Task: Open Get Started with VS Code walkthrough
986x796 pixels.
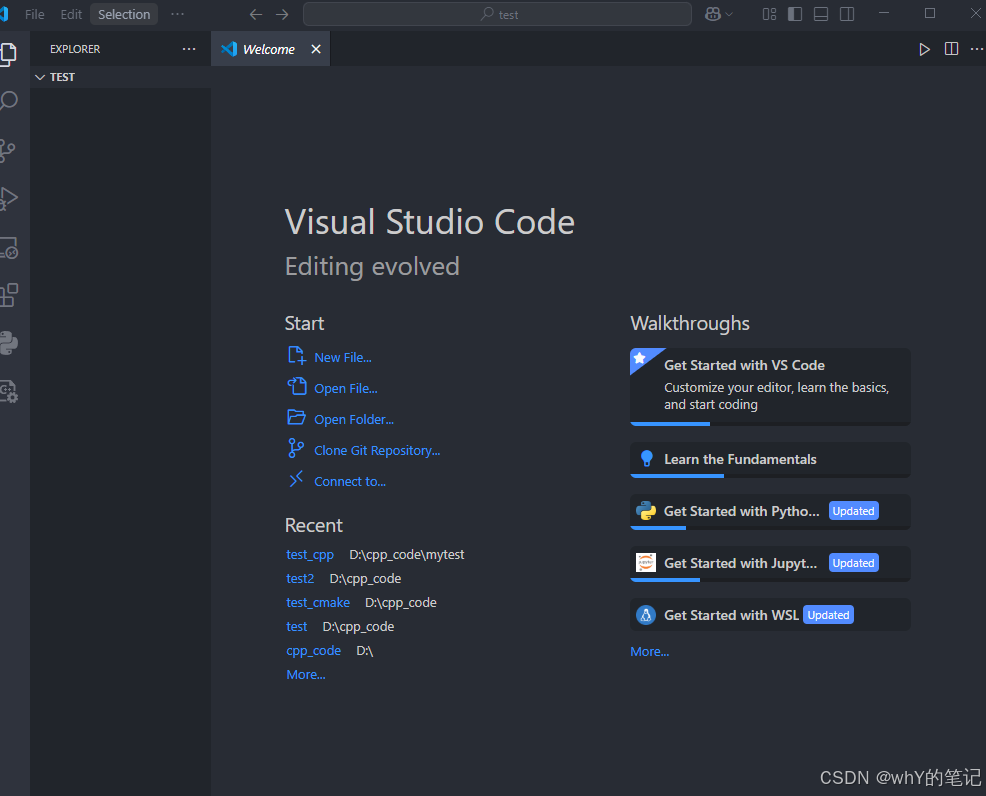Action: 770,387
